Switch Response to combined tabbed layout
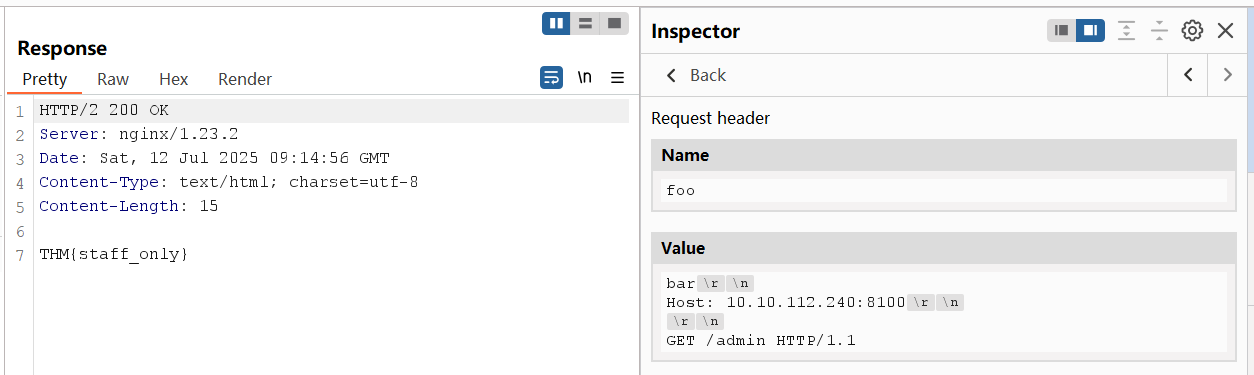Viewport: 1254px width, 375px height. [x=614, y=23]
